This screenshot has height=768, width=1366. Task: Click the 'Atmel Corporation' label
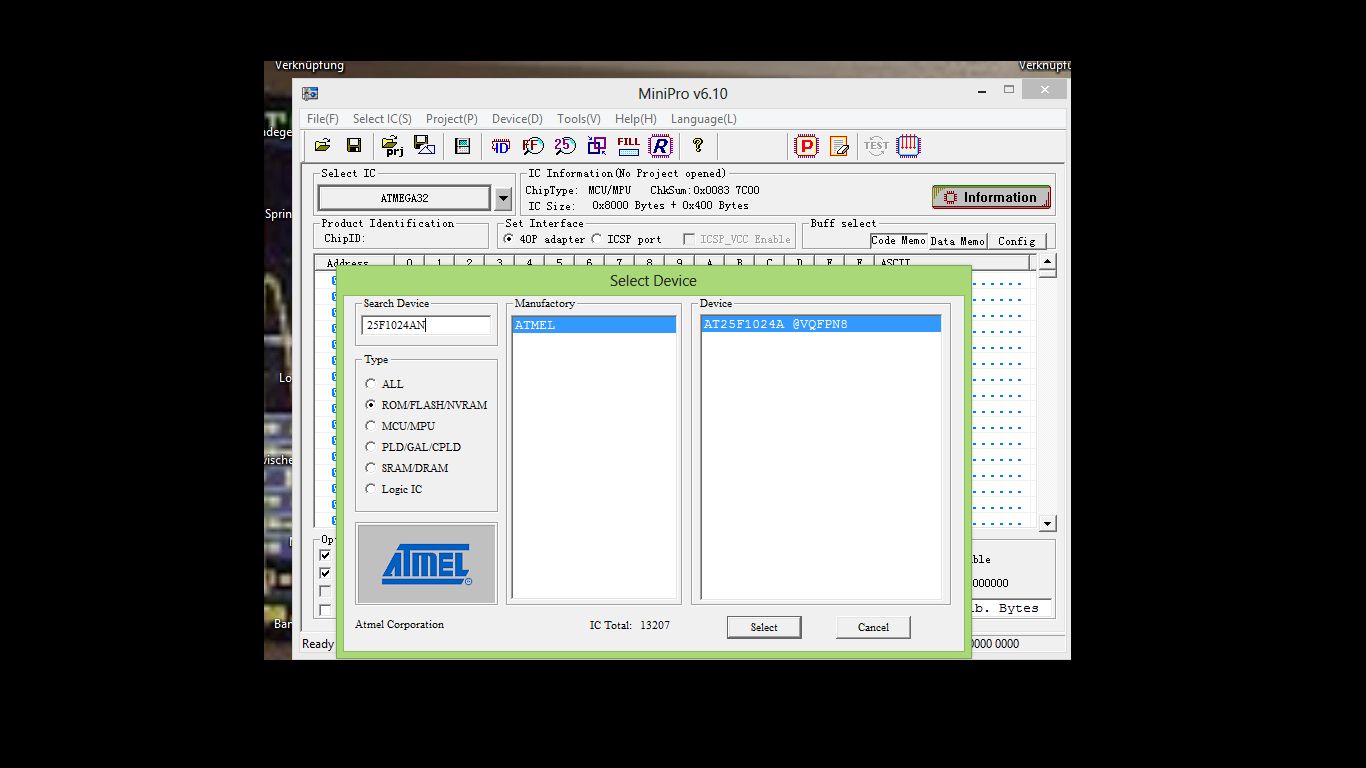[x=400, y=624]
